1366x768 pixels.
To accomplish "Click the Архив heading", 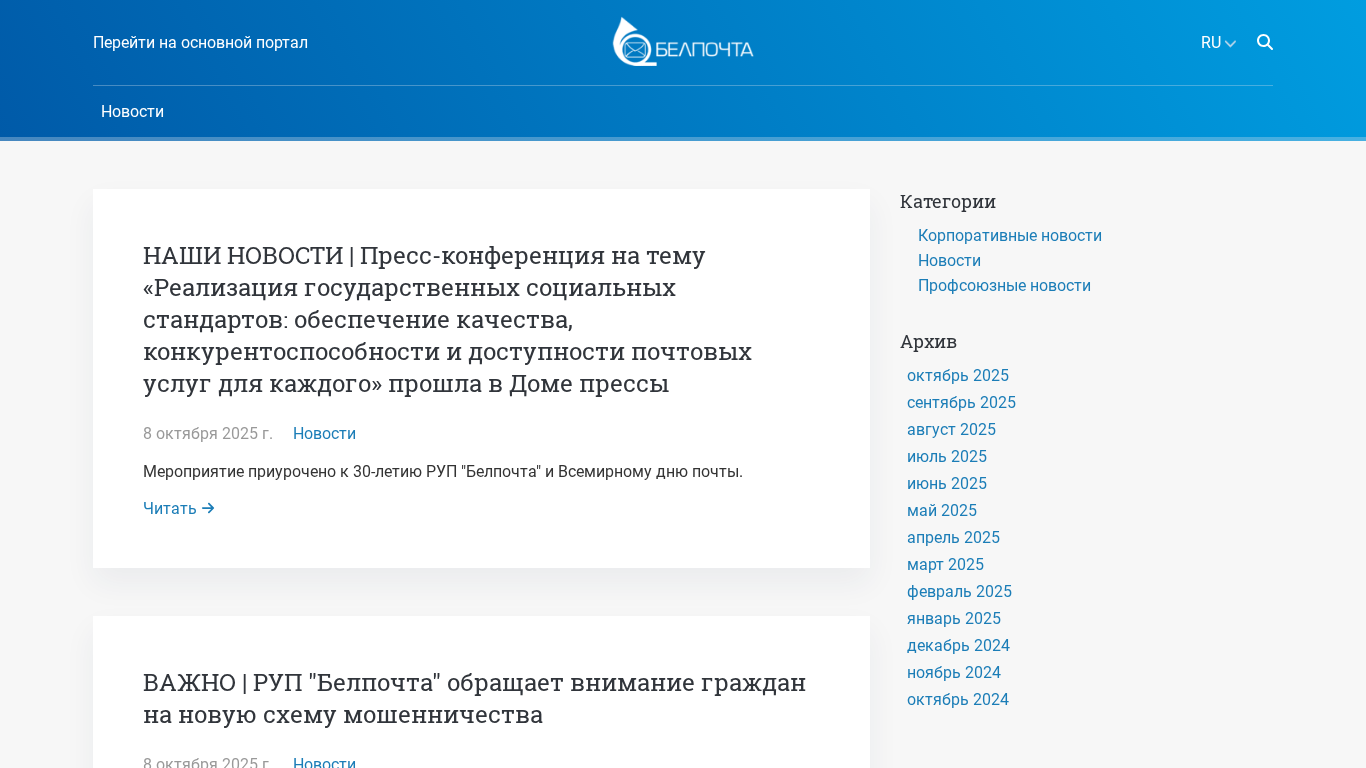I will pyautogui.click(x=928, y=341).
